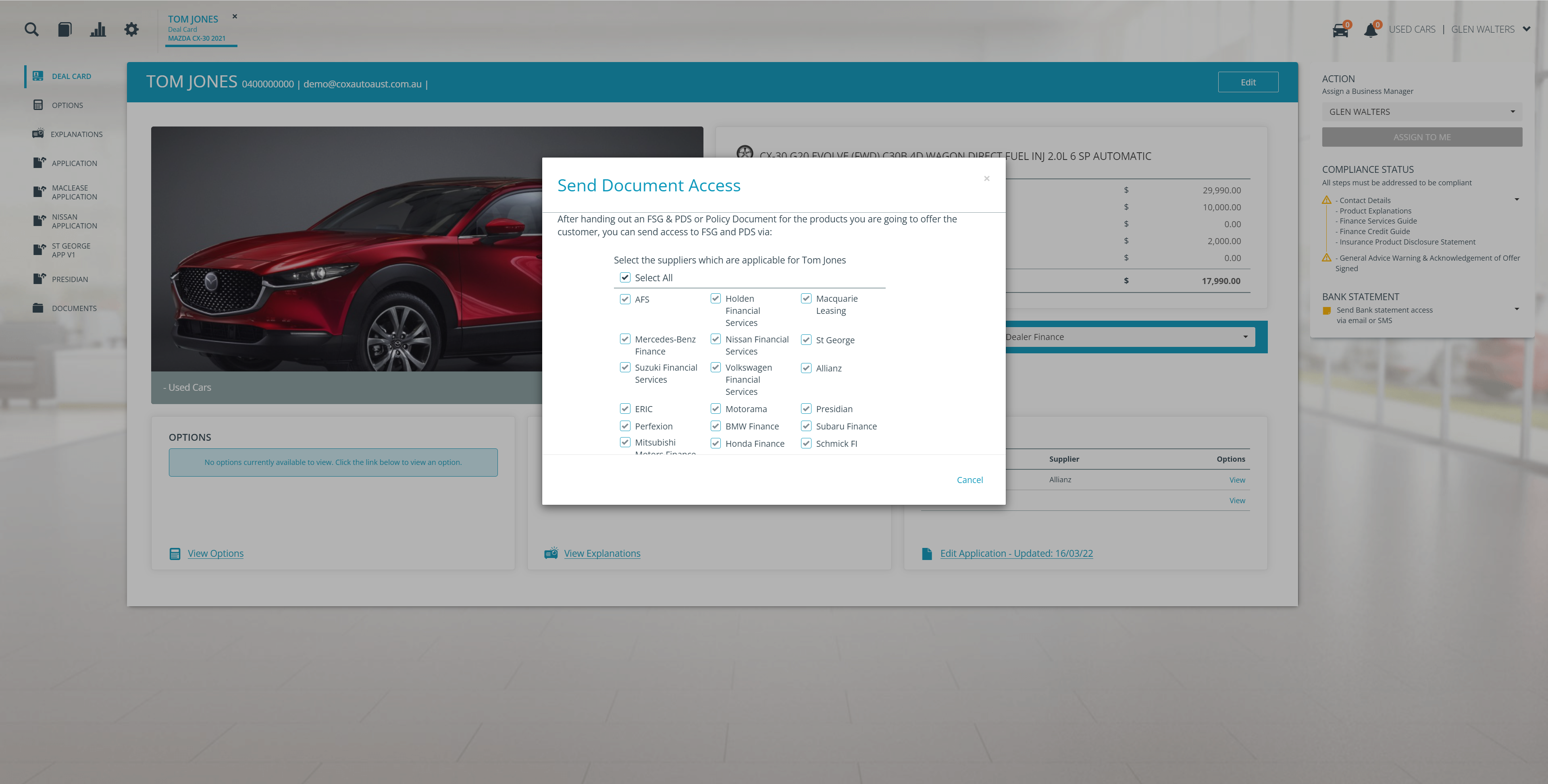
Task: Open the Glen Walters business manager dropdown
Action: pyautogui.click(x=1422, y=112)
